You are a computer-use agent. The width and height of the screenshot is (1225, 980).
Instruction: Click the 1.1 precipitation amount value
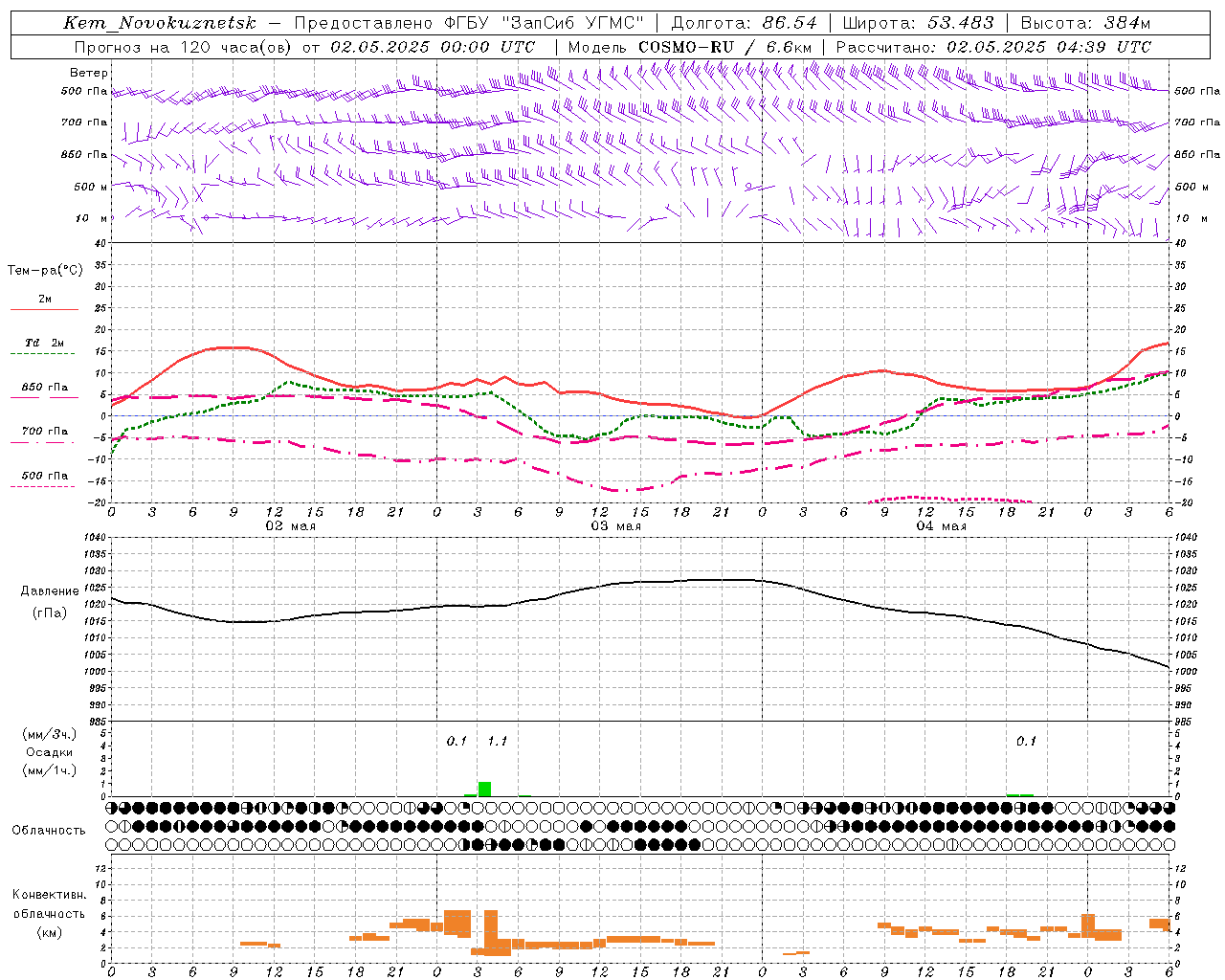click(x=497, y=742)
